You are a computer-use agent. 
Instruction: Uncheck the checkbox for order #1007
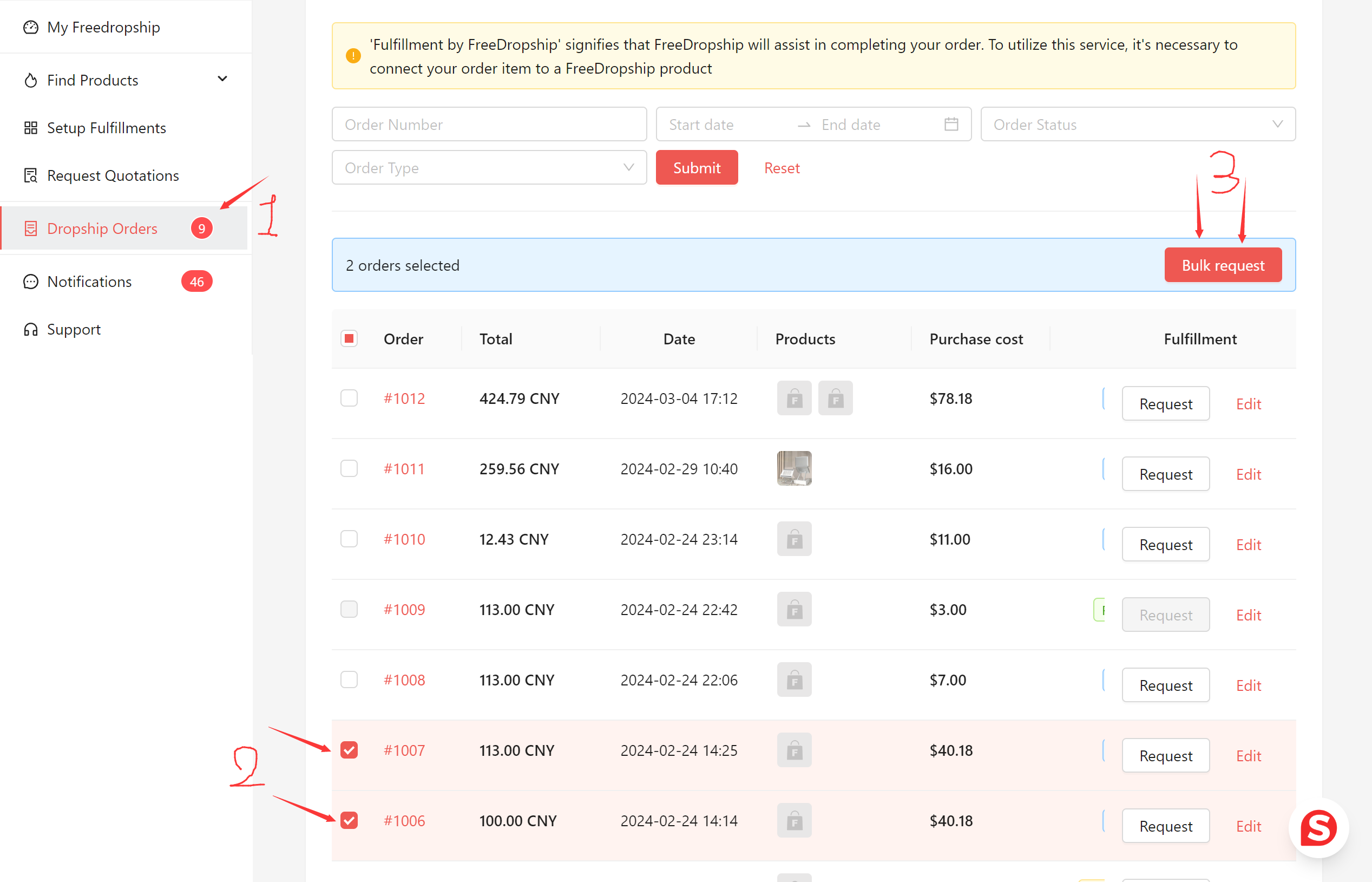[x=349, y=750]
